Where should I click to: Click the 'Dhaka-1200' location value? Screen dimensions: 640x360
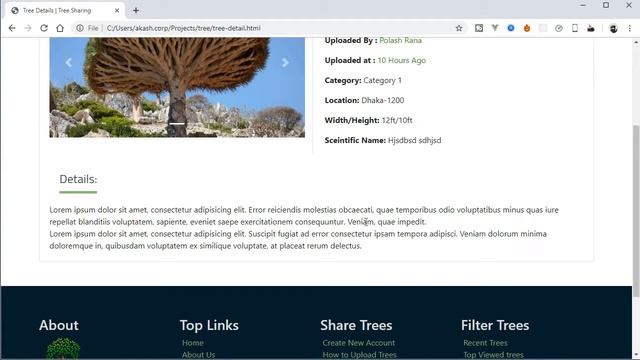[383, 100]
